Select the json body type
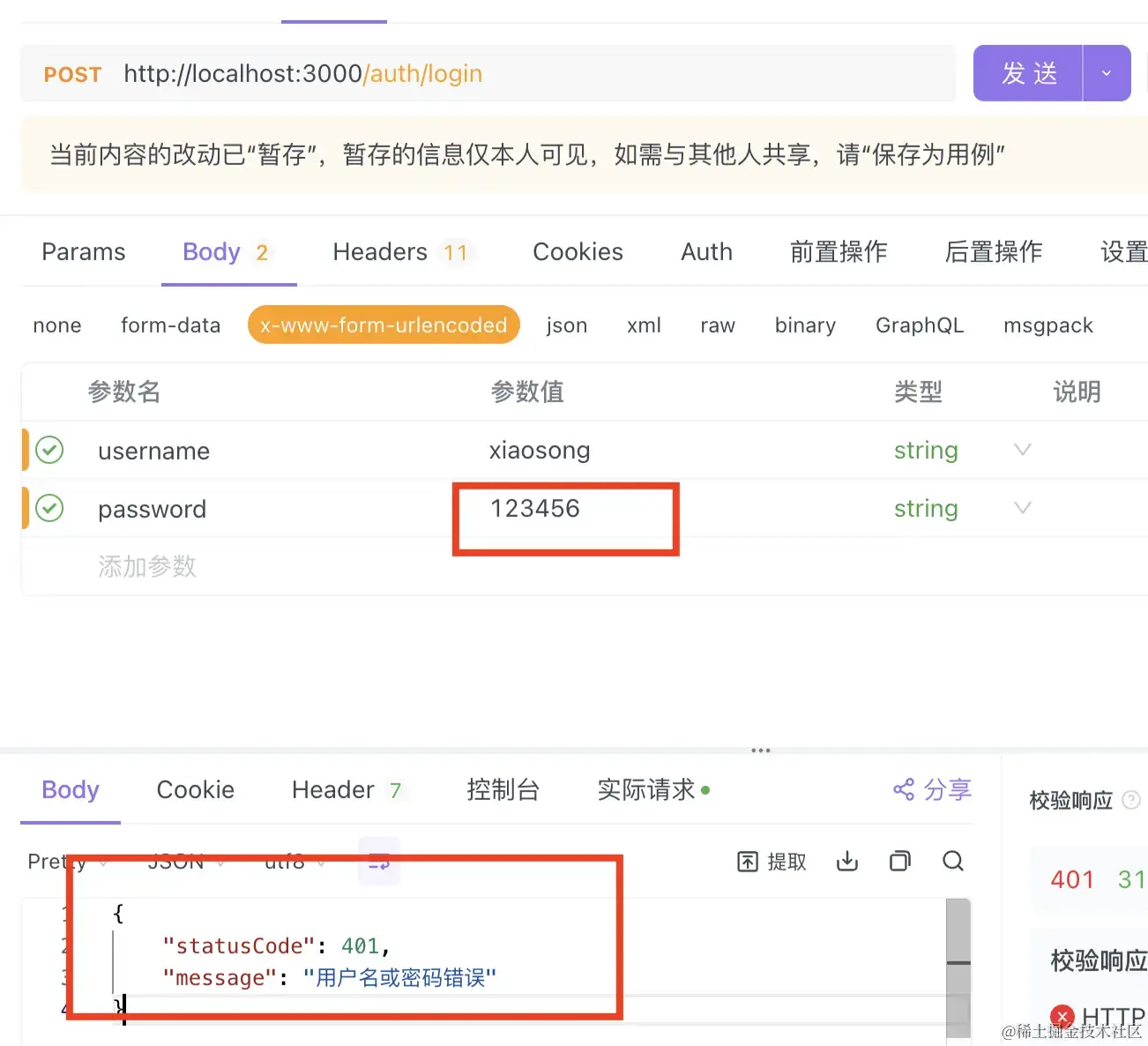The image size is (1148, 1046). [x=566, y=325]
